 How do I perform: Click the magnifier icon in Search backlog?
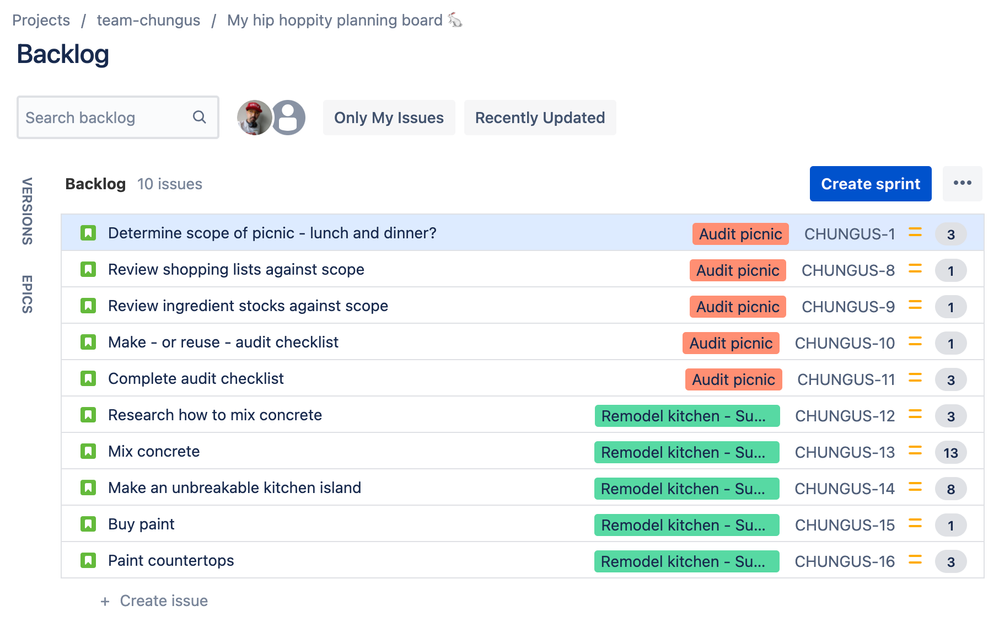[x=199, y=117]
